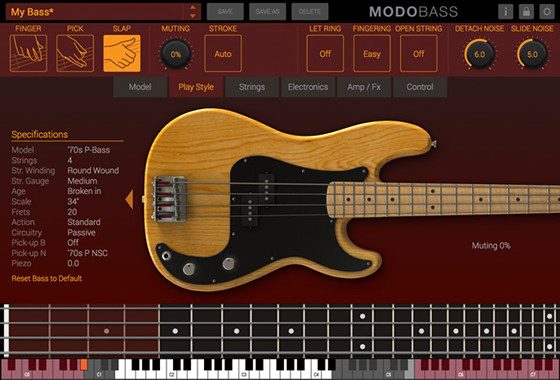Open the info icon in header

506,12
